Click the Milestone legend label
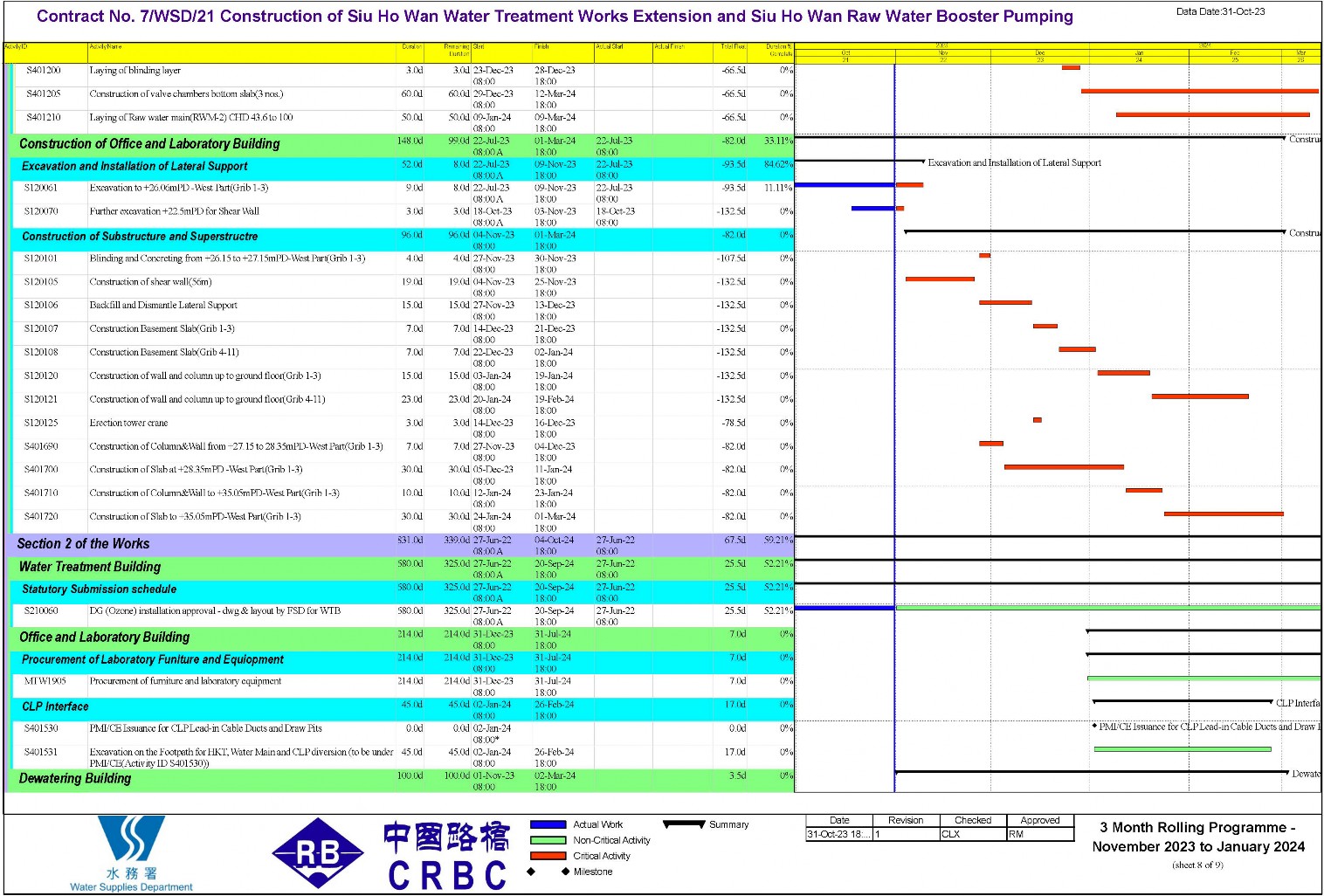Image resolution: width=1324 pixels, height=896 pixels. pyautogui.click(x=593, y=872)
